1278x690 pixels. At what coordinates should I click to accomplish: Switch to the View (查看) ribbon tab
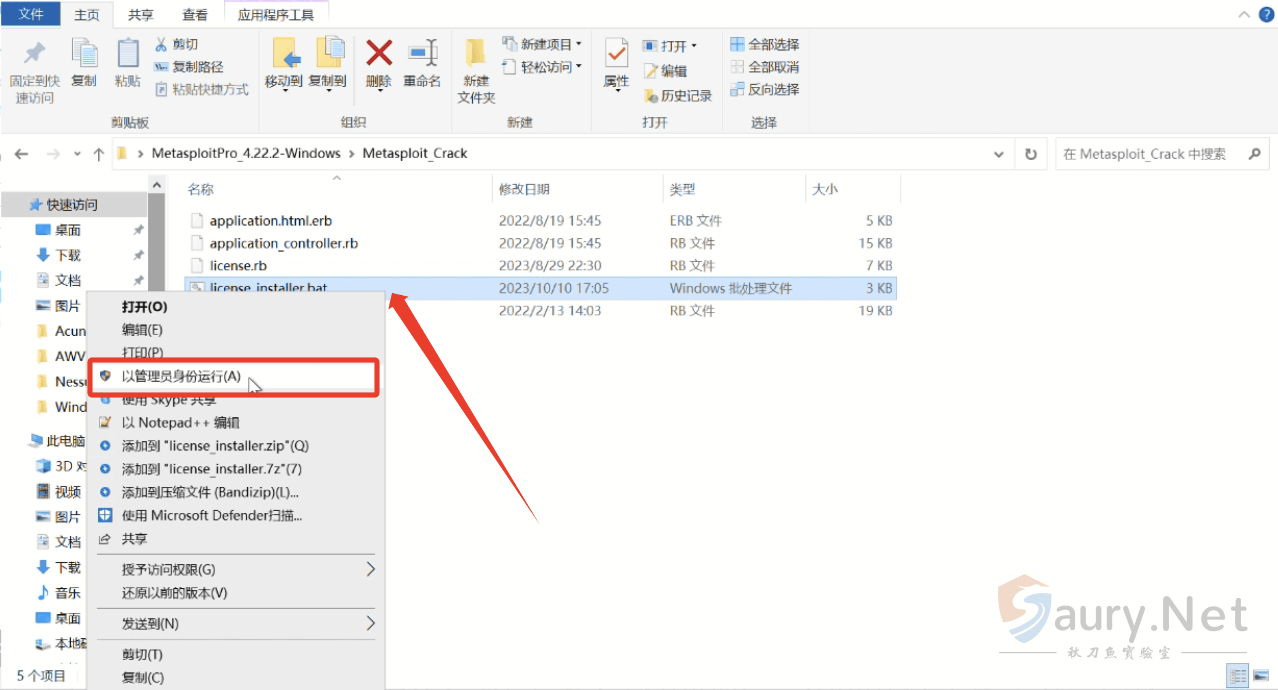(195, 15)
